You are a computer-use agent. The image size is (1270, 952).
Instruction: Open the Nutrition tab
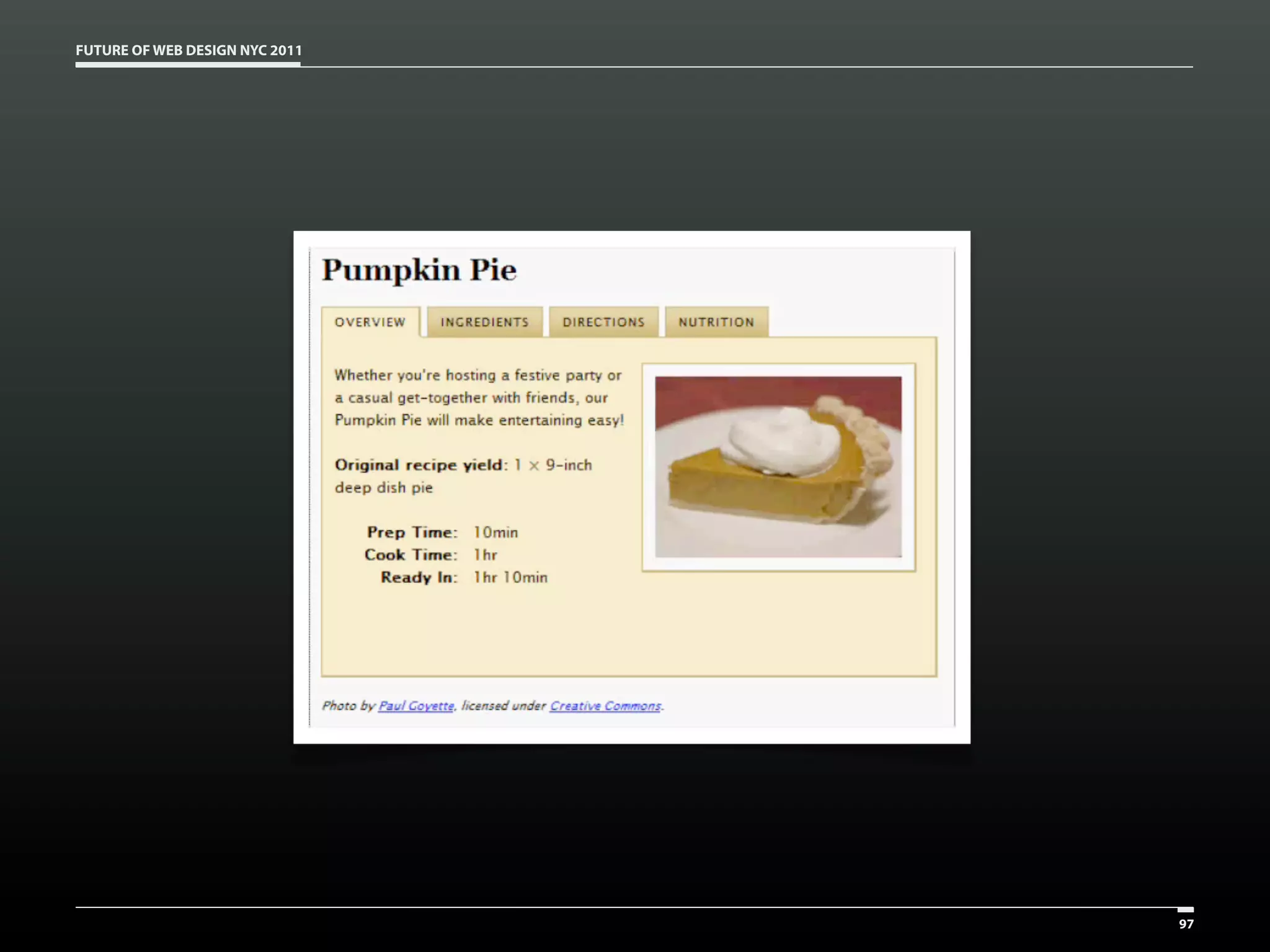(716, 322)
